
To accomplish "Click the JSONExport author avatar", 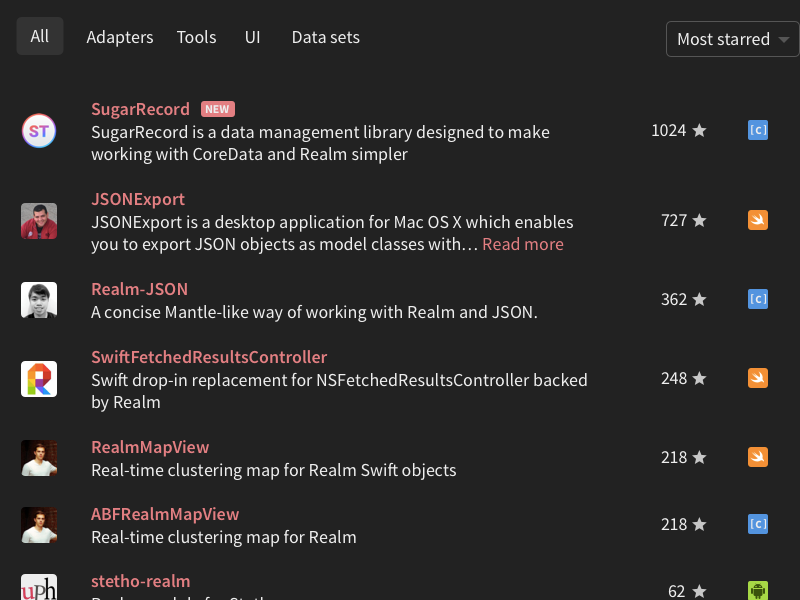I will pyautogui.click(x=39, y=221).
